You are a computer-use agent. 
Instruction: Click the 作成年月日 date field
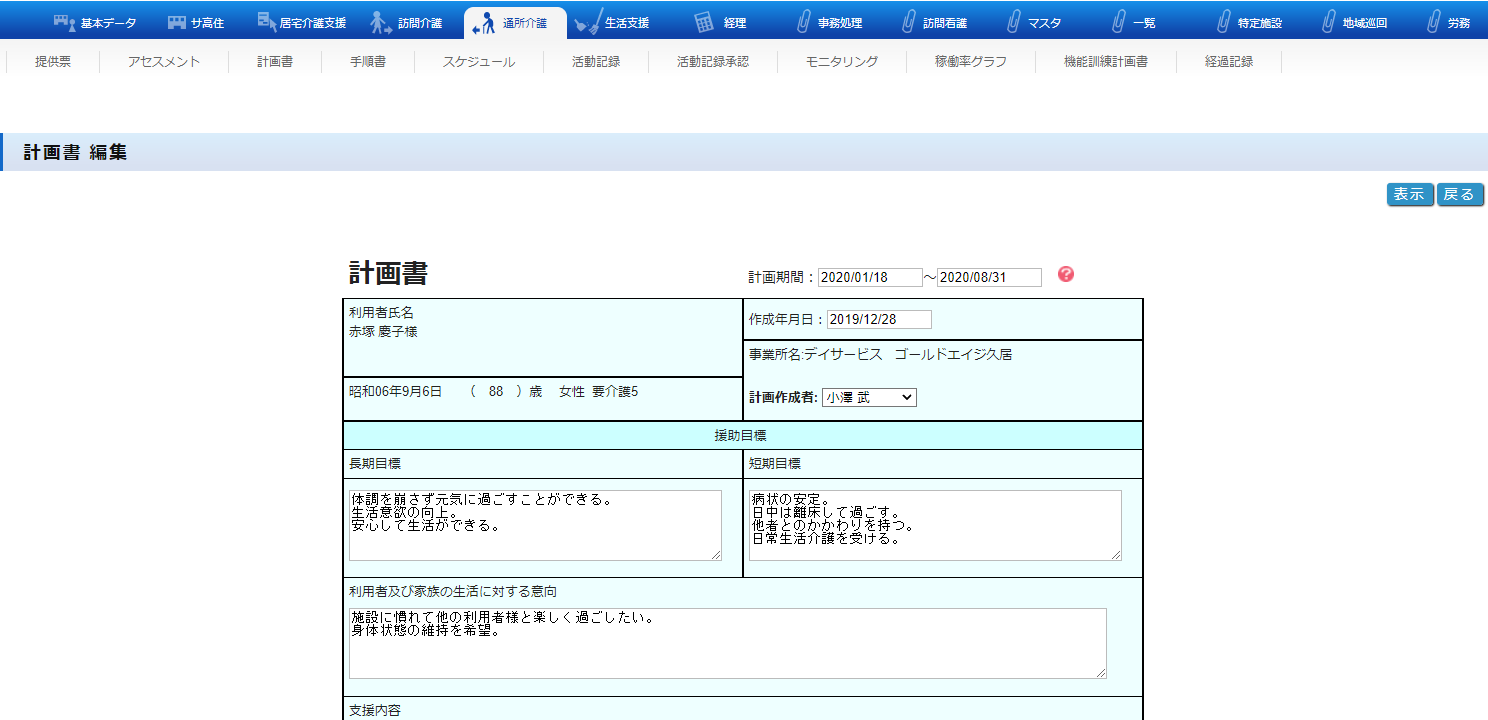pyautogui.click(x=878, y=319)
